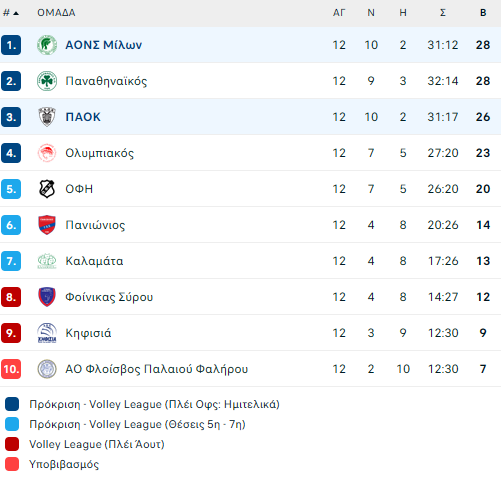Viewport: 501px width, 479px height.
Task: Click the Καλαμάτα green logo
Action: click(x=47, y=261)
